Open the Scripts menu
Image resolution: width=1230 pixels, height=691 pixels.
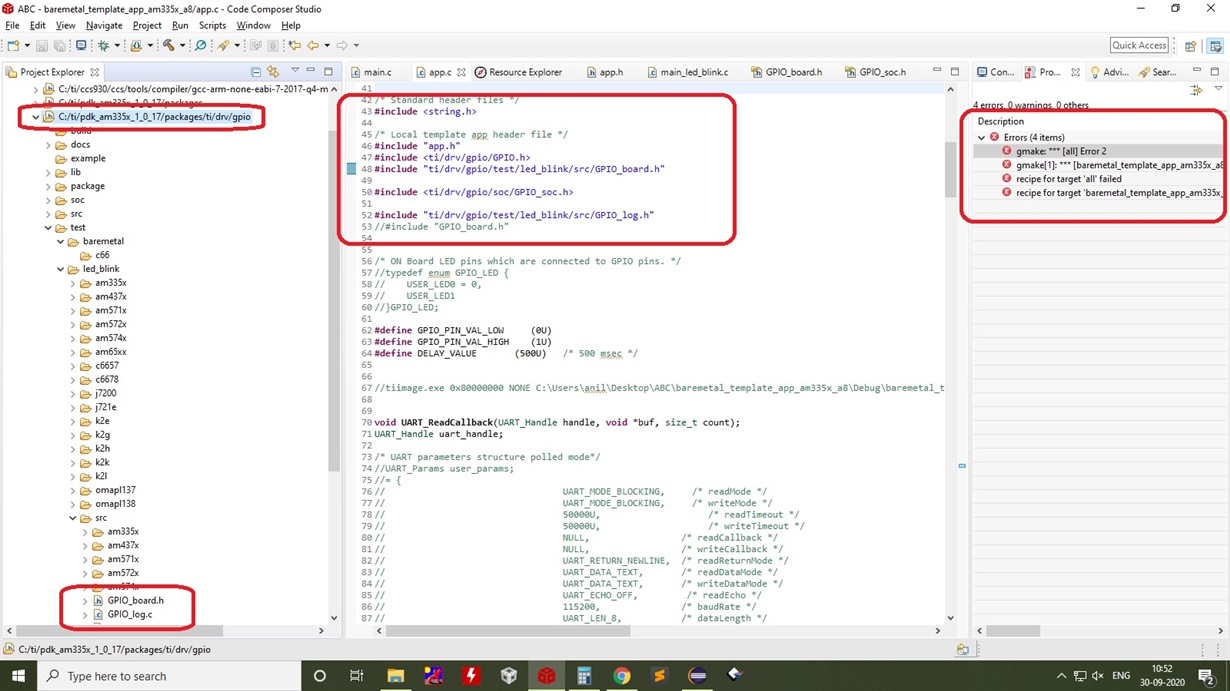point(212,25)
